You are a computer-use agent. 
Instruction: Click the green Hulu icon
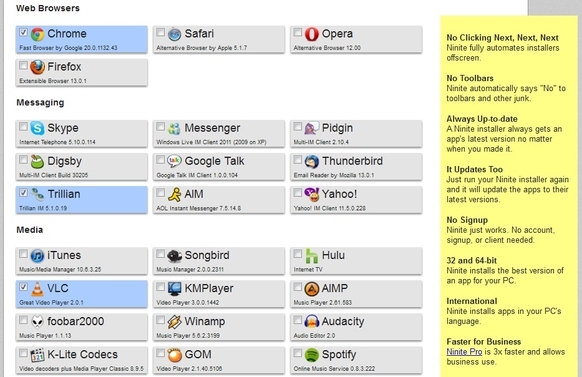pyautogui.click(x=311, y=256)
